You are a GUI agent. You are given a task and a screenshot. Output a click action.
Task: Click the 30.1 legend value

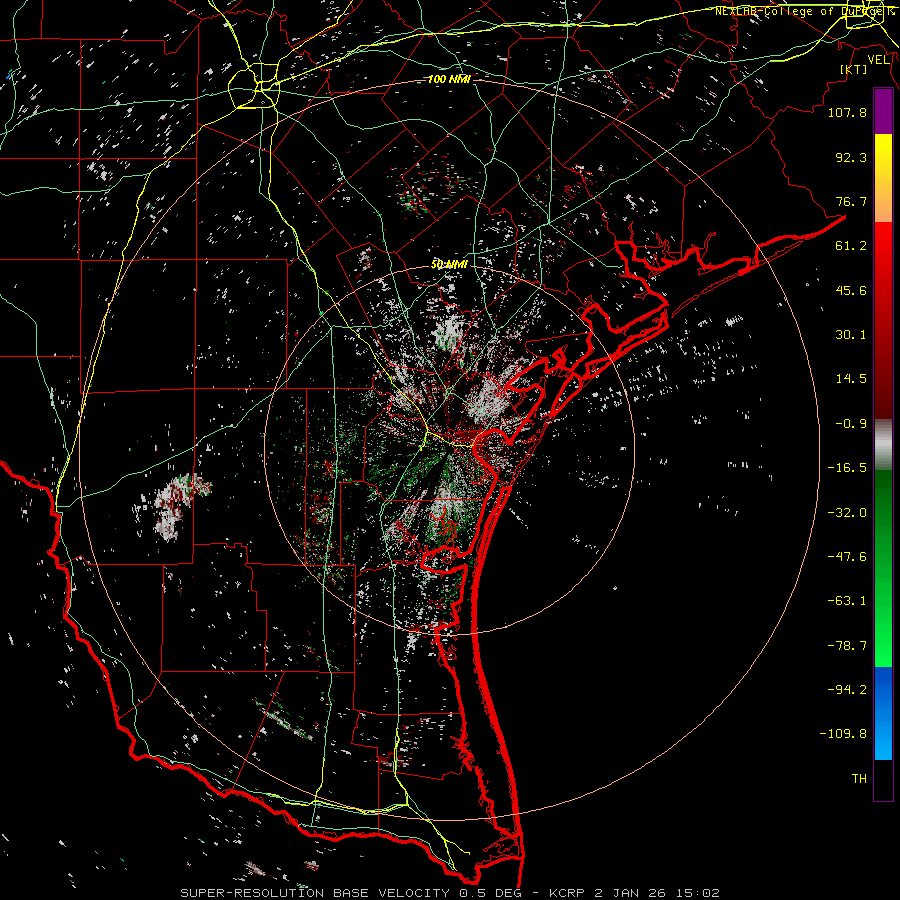pos(851,335)
